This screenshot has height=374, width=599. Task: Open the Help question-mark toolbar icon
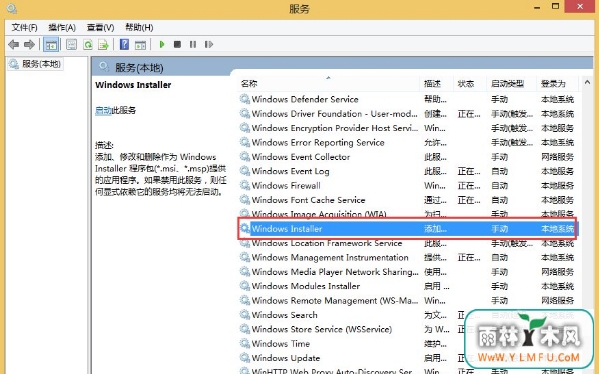point(124,45)
